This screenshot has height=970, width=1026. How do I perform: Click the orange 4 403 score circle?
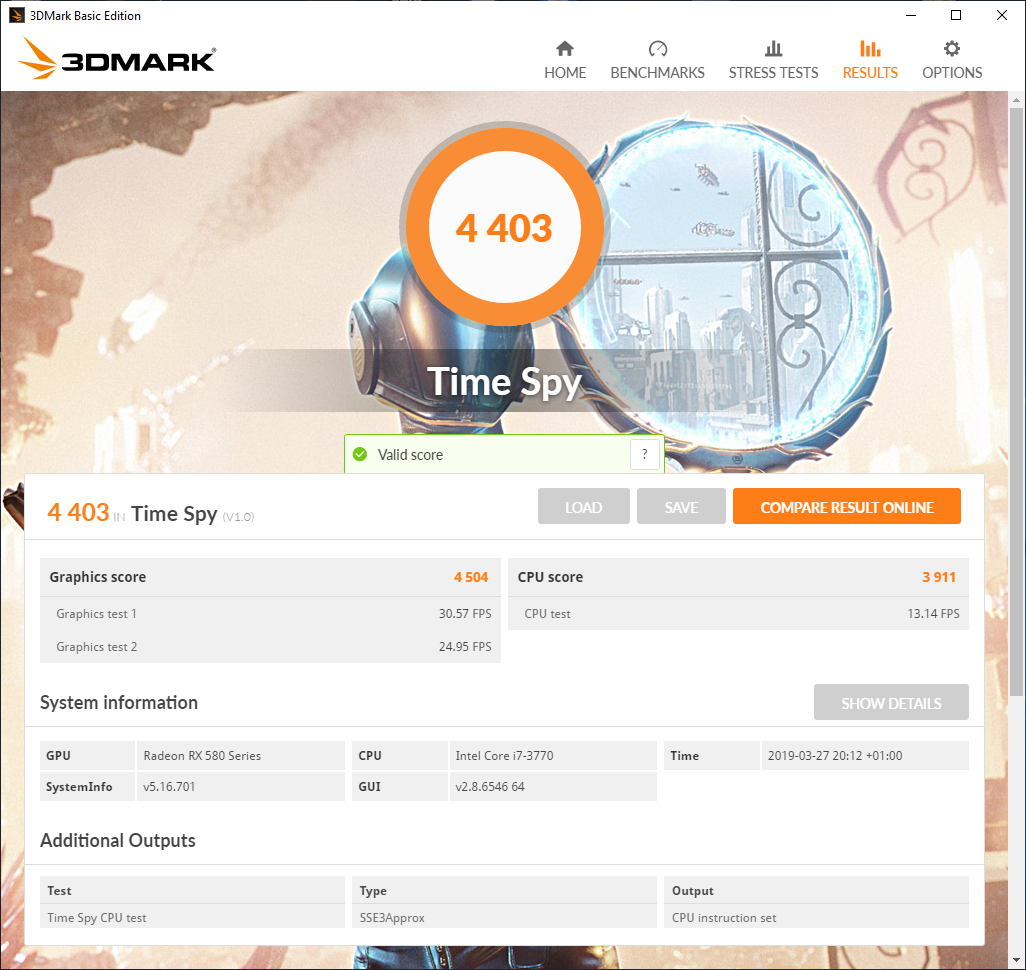point(504,227)
